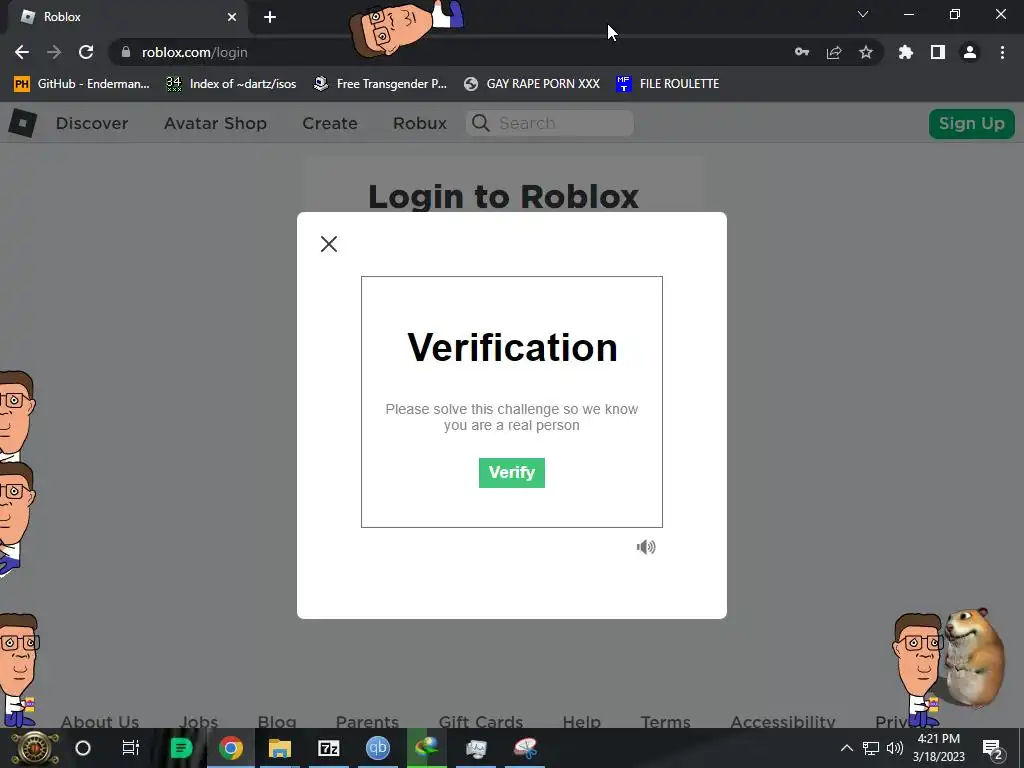Open the green globe app on the taskbar
Screen dimensions: 1024x768
pos(426,748)
